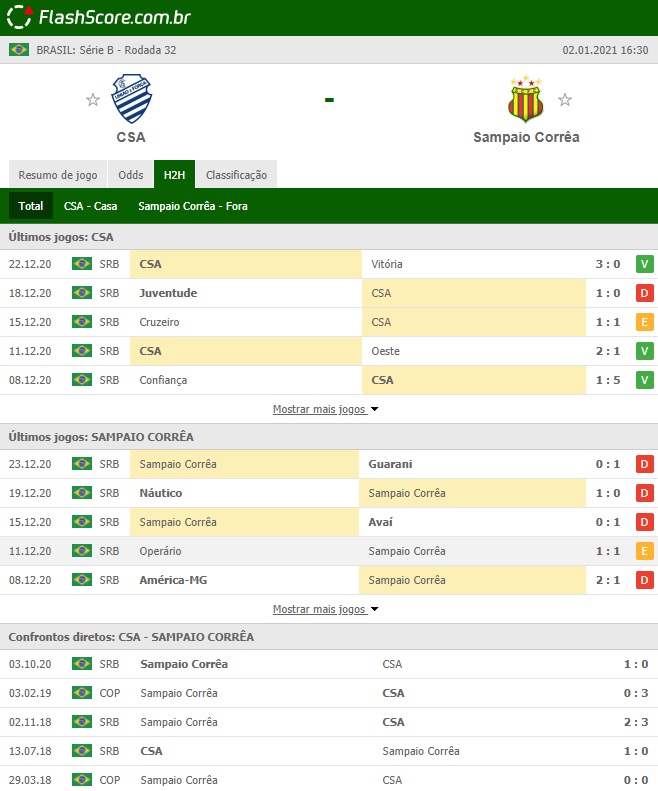Click orange E badge for Cruzeiro match

click(x=644, y=322)
